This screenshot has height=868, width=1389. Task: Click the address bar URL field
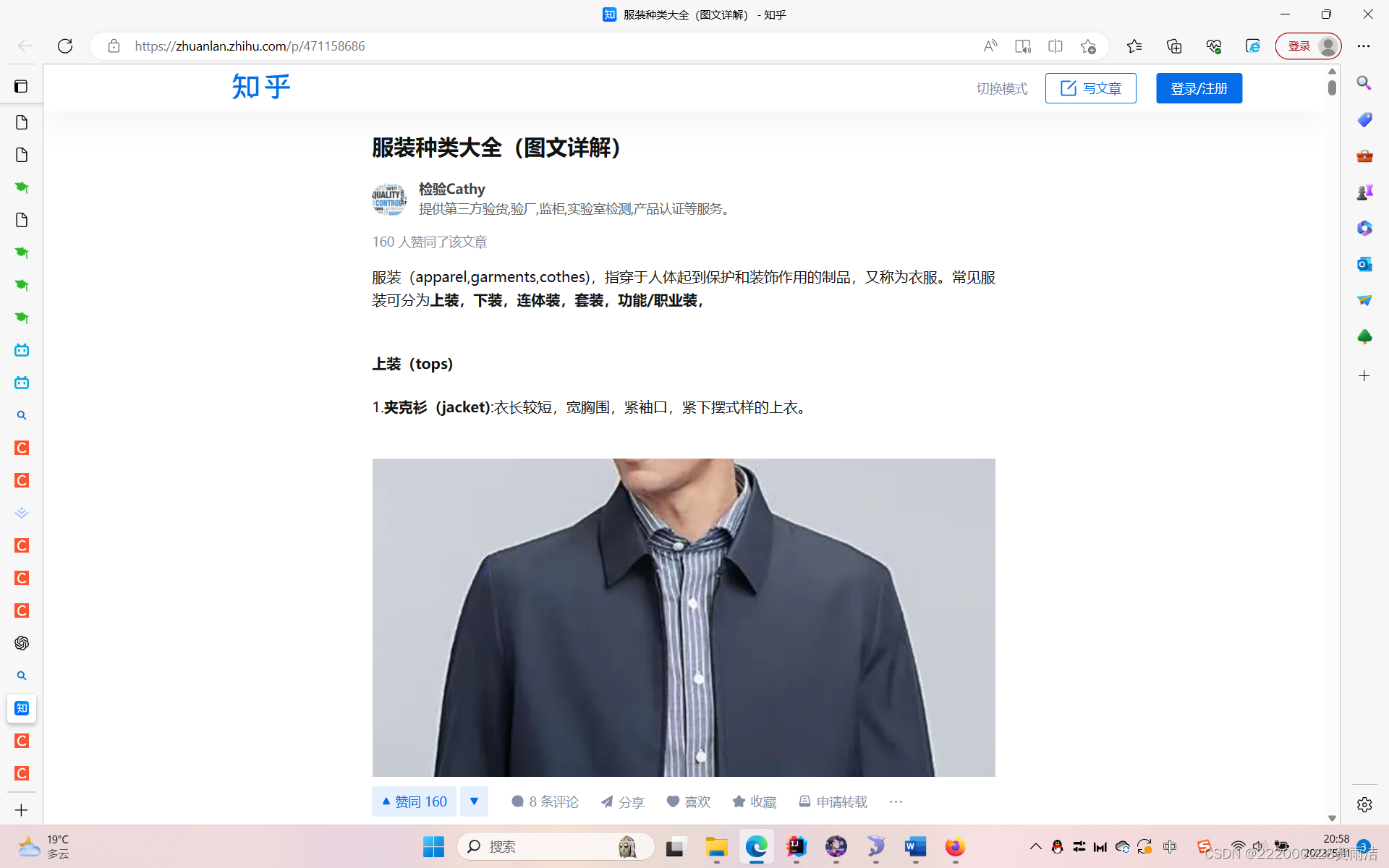(506, 46)
